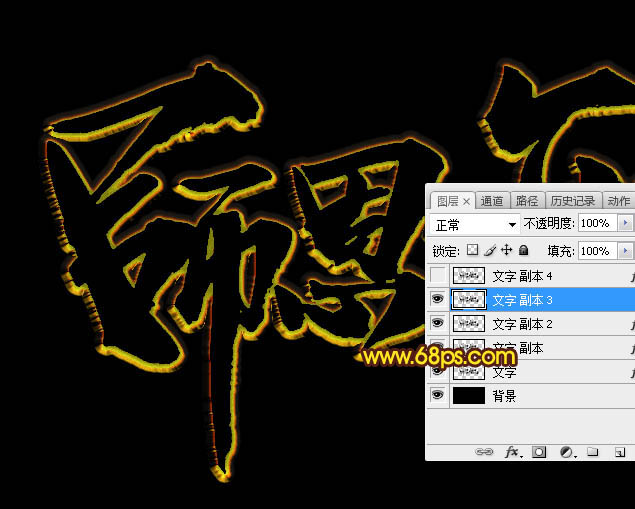Expand the 填充 fill slider arrow

pyautogui.click(x=625, y=251)
